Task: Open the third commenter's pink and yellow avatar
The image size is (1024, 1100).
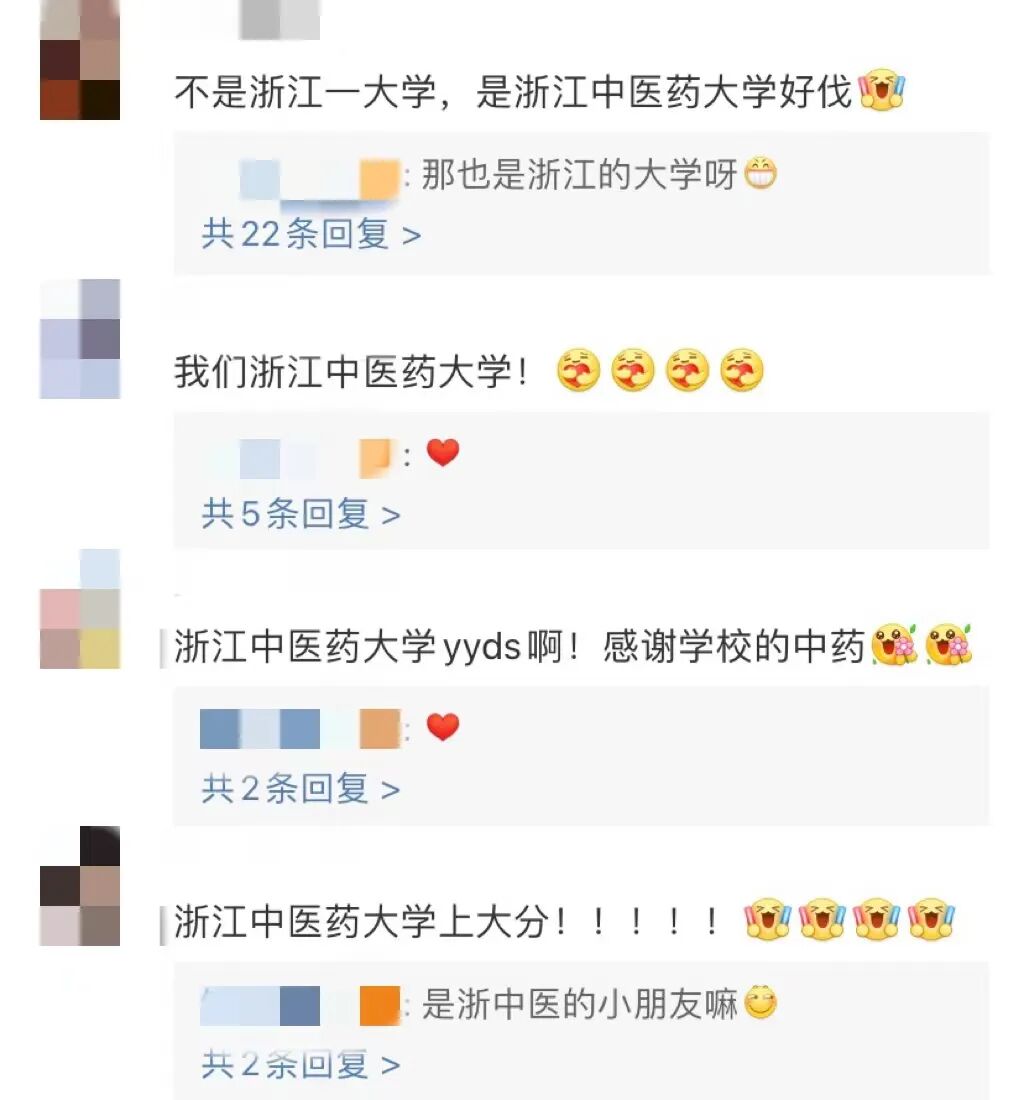Action: pyautogui.click(x=80, y=609)
